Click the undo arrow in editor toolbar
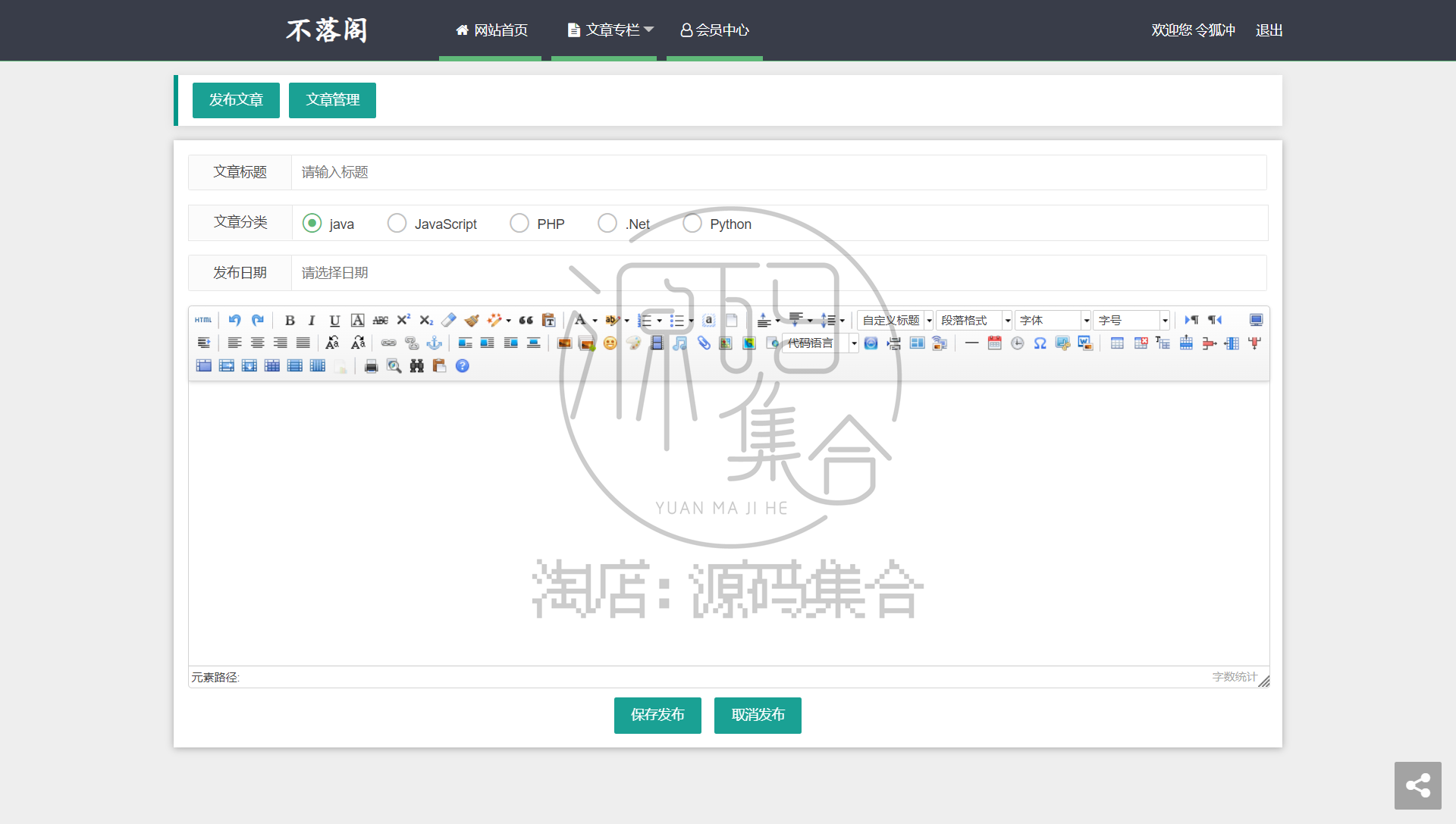This screenshot has width=1456, height=824. pos(235,321)
